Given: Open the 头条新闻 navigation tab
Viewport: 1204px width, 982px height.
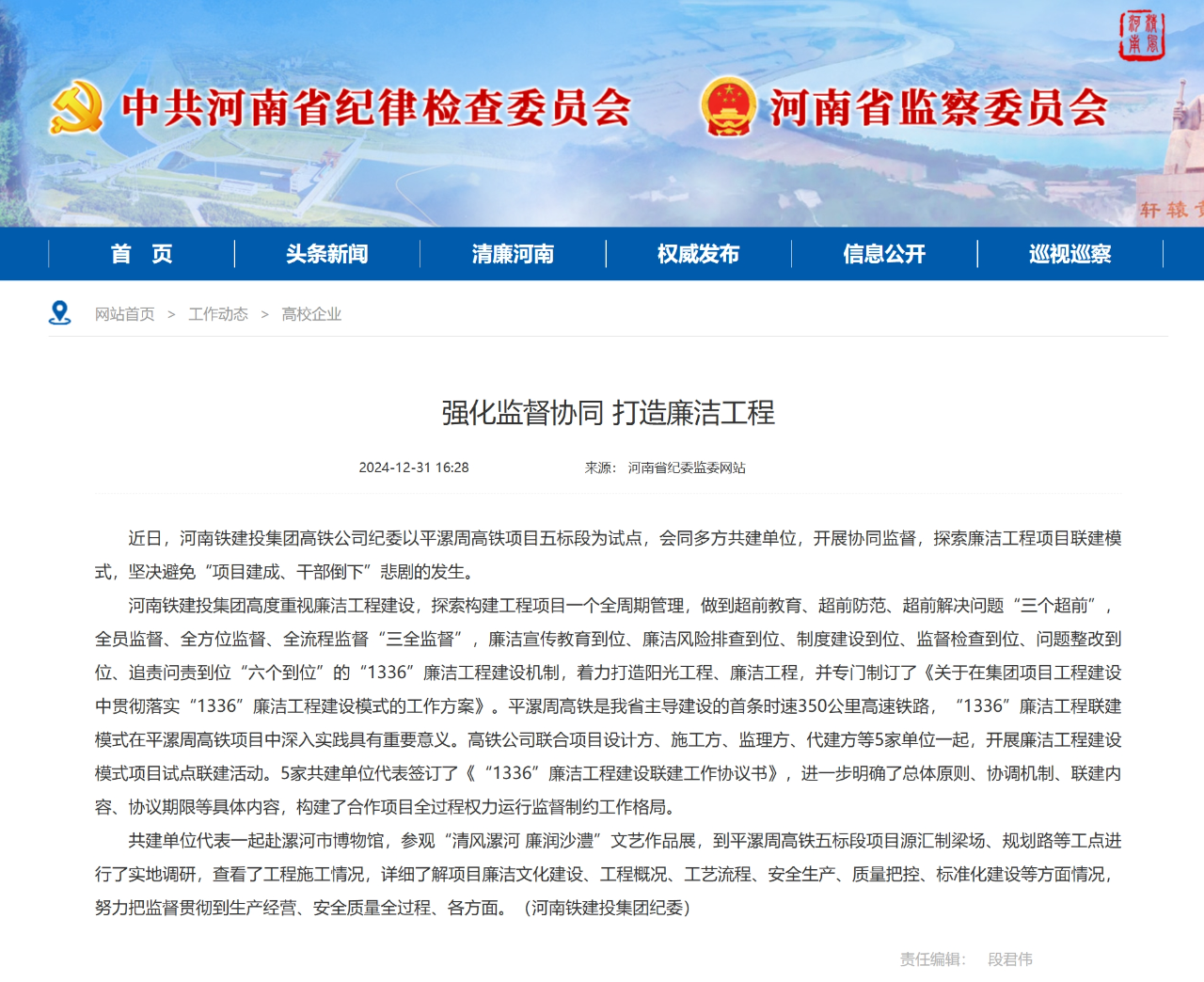Looking at the screenshot, I should click(x=327, y=254).
